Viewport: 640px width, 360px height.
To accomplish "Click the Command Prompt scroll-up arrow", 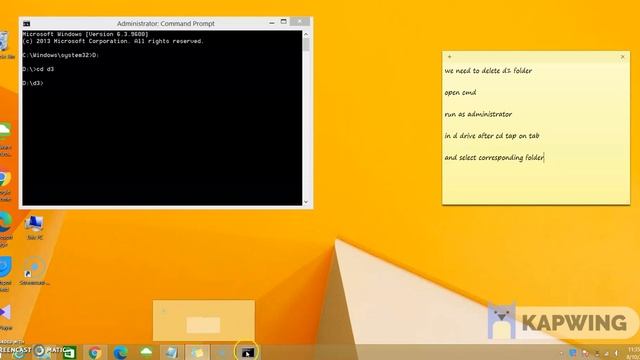I will tap(306, 35).
